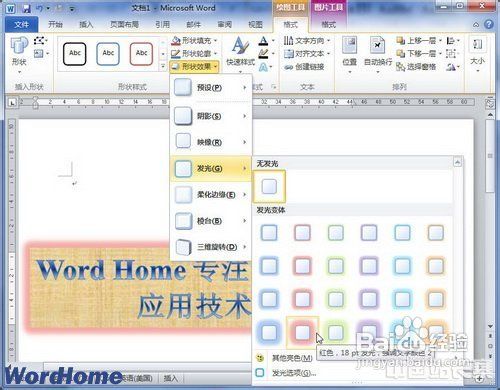Open the 三维旋转(D) 3-D rotation submenu

coord(211,247)
